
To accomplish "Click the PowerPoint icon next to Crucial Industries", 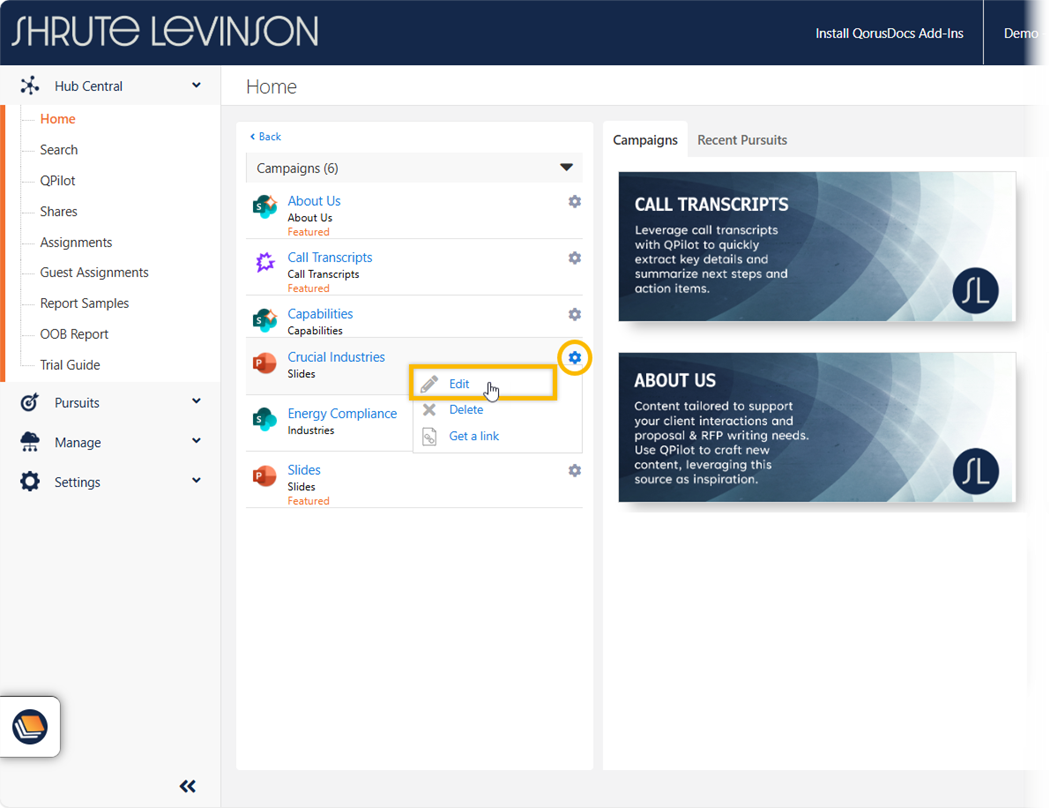I will point(264,364).
